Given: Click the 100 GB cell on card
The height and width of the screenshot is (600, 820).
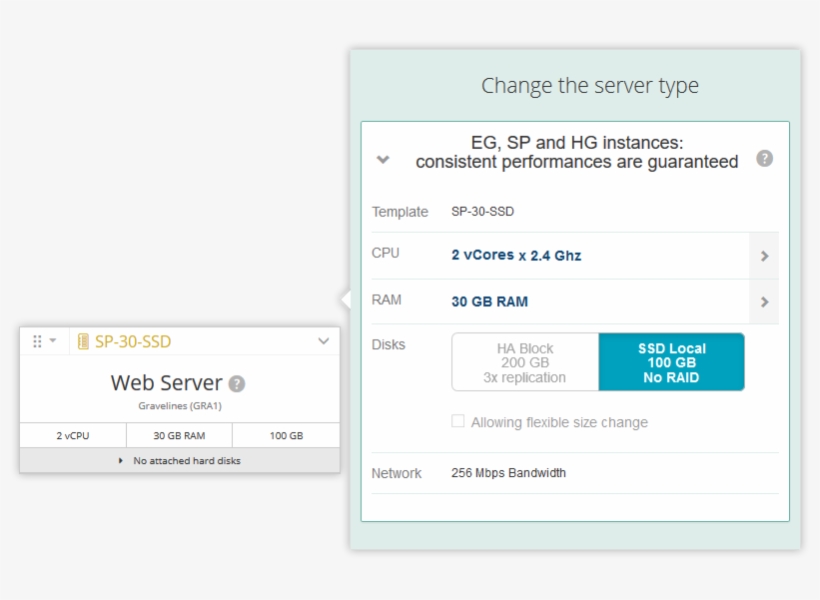Looking at the screenshot, I should click(x=286, y=436).
